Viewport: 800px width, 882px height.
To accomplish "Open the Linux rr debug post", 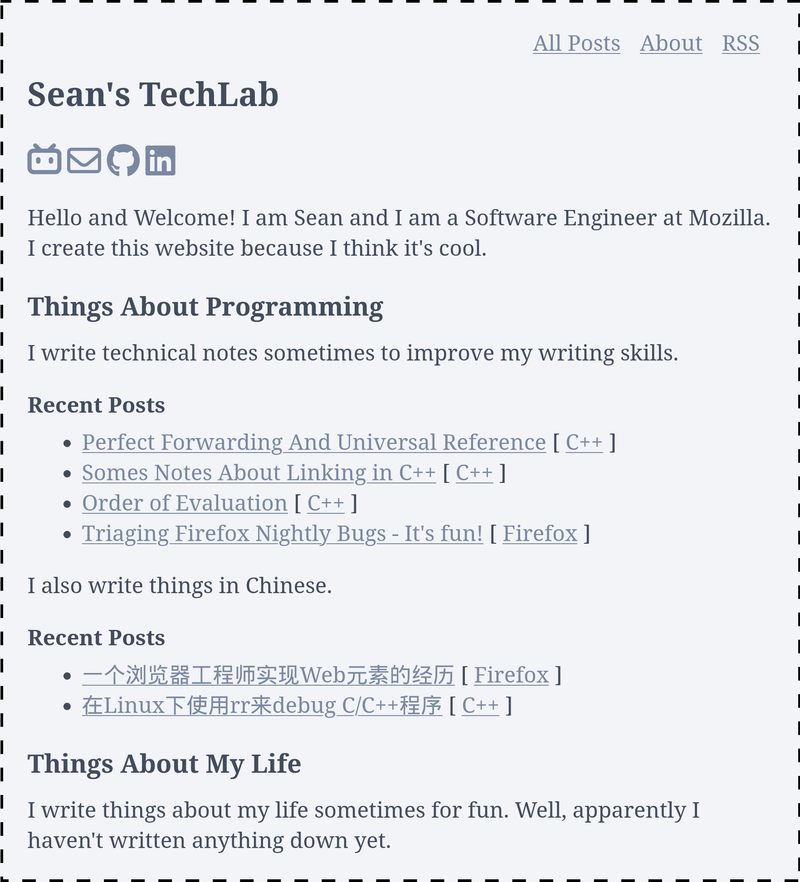I will (262, 705).
